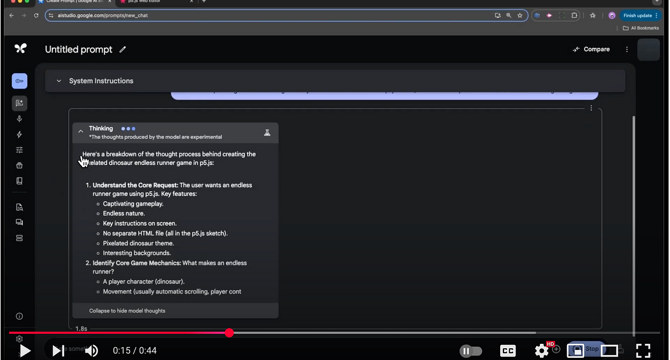Image resolution: width=670 pixels, height=360 pixels.
Task: Click the info icon in the sidebar
Action: tap(20, 316)
